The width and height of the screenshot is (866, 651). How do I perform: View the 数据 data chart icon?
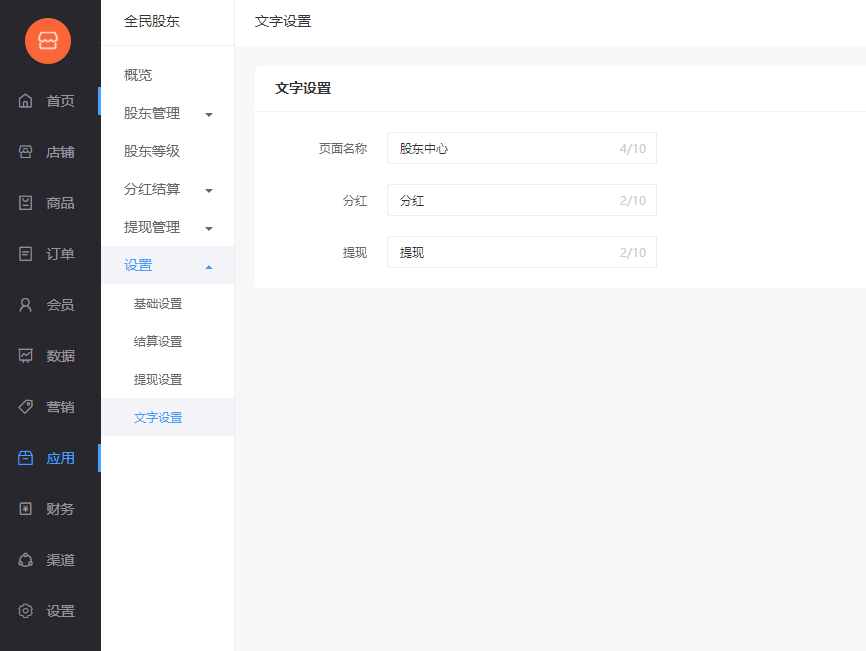click(x=25, y=356)
